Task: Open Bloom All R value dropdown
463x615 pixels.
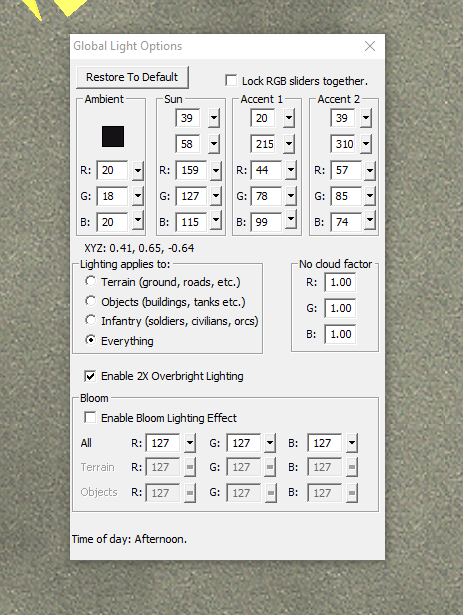Action: click(190, 443)
